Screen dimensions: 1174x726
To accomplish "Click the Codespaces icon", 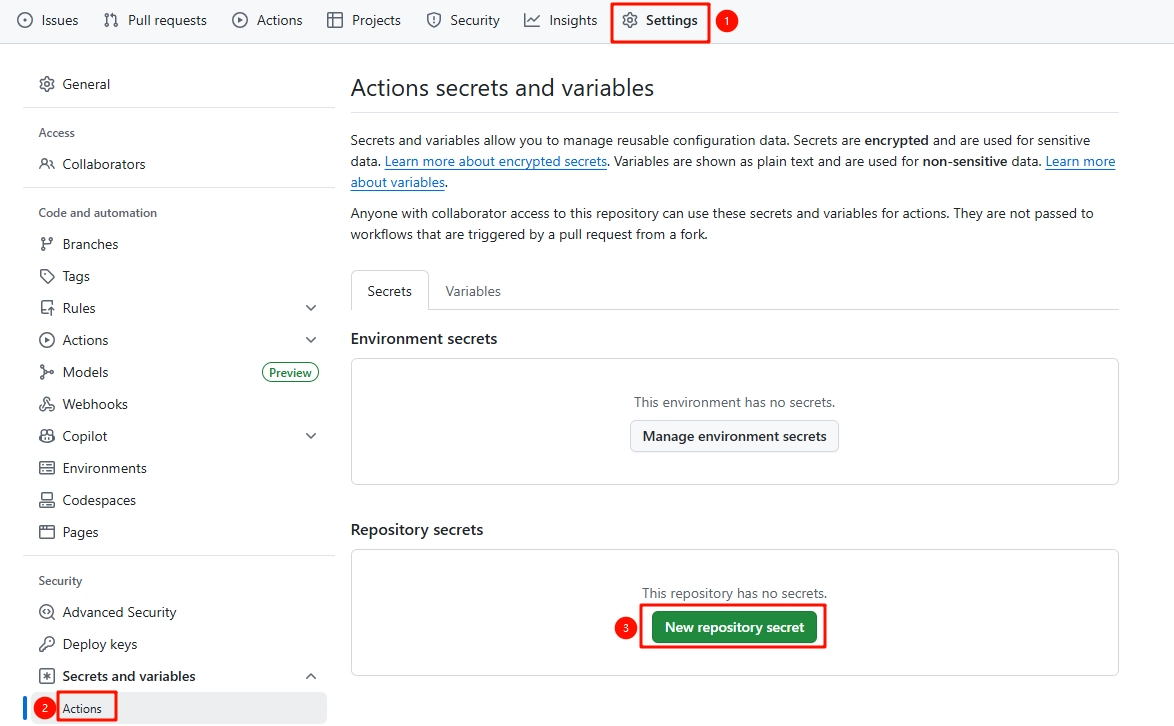I will pyautogui.click(x=46, y=500).
